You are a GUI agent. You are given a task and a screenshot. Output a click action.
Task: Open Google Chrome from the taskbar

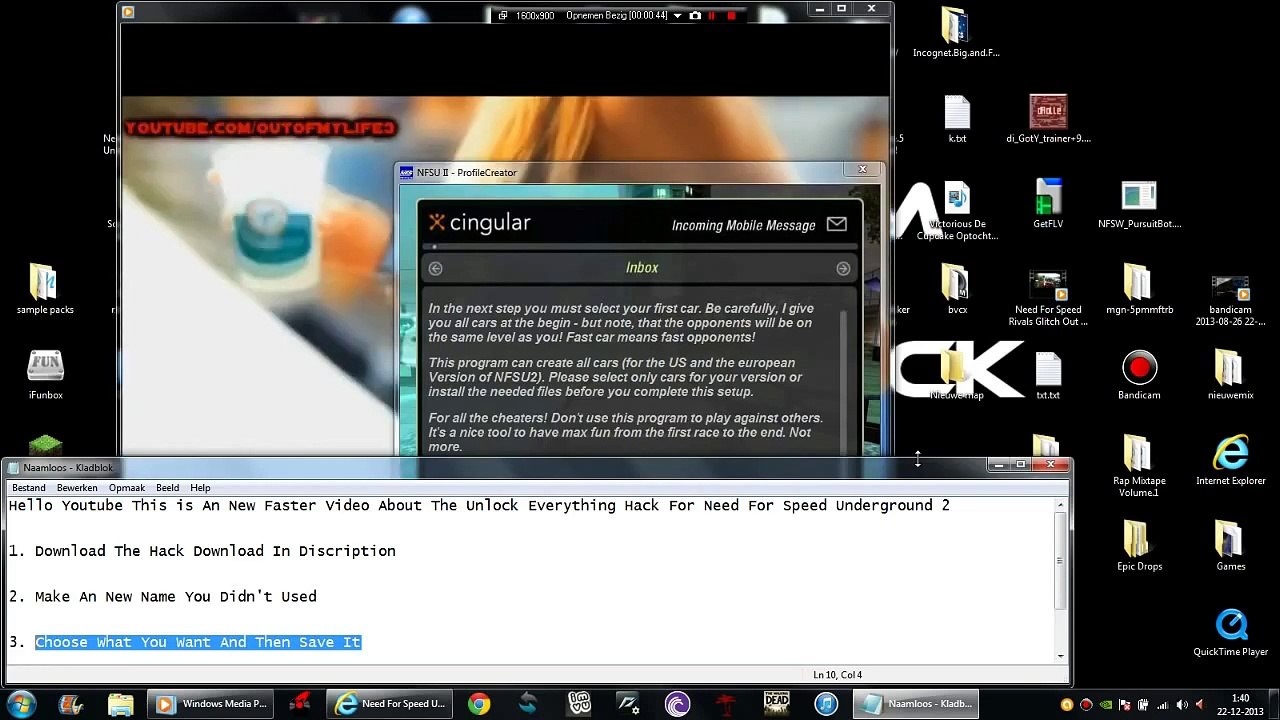coord(479,704)
